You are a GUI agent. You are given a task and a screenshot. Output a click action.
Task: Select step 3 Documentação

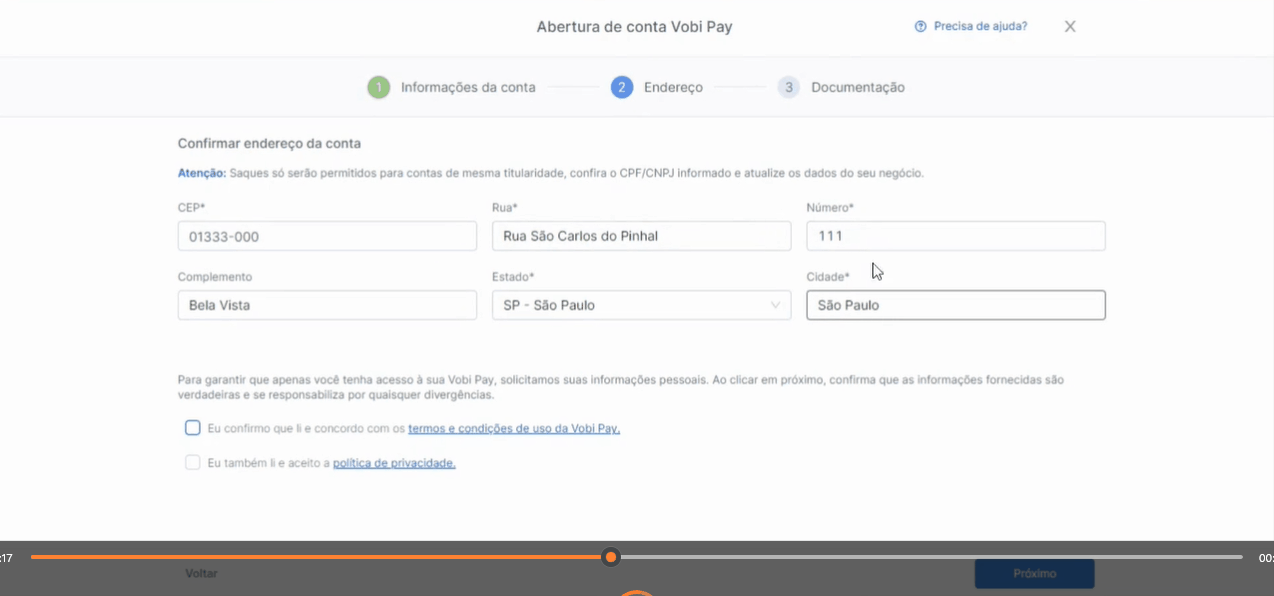tap(841, 88)
